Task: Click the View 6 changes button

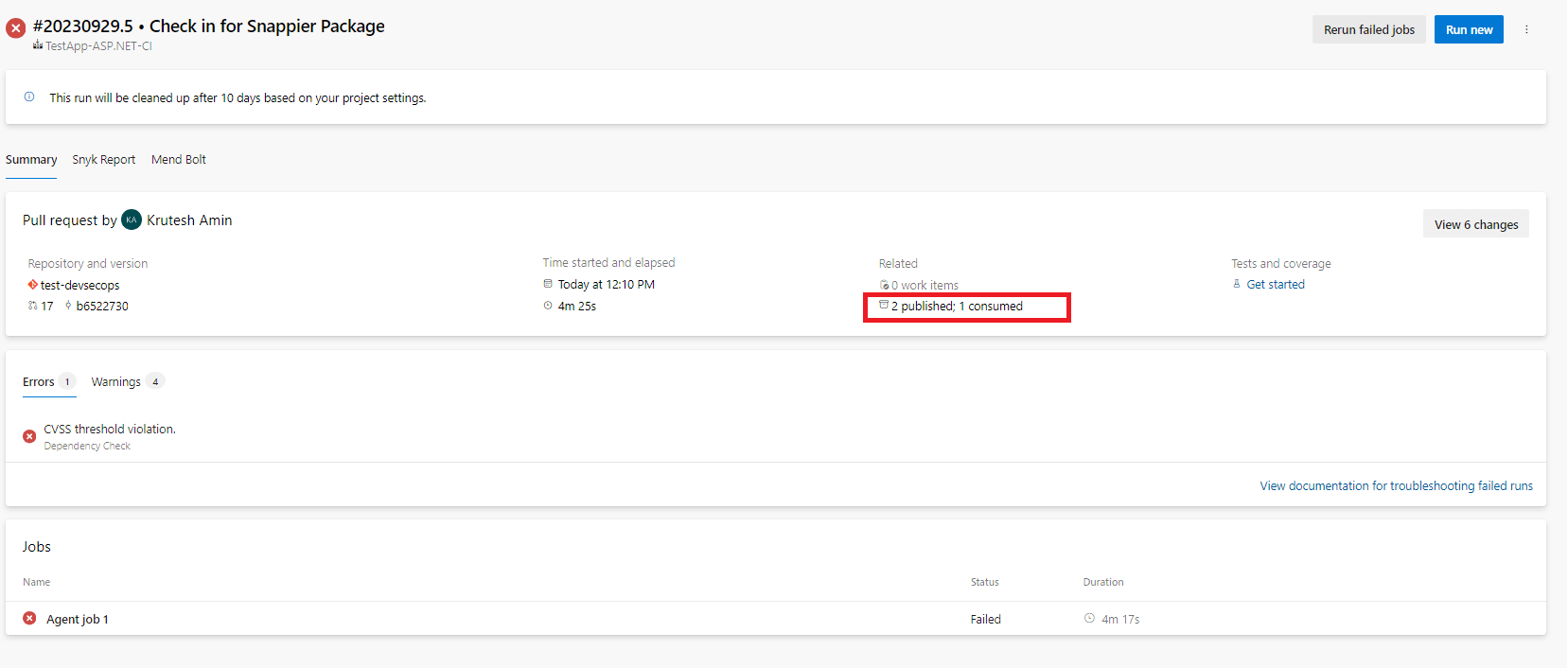Action: (1475, 224)
